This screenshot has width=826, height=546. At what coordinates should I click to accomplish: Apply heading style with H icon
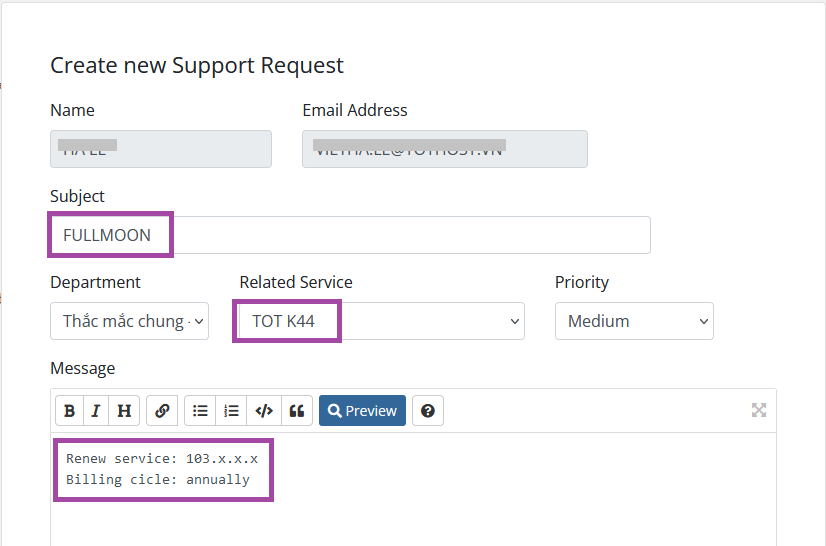click(123, 411)
